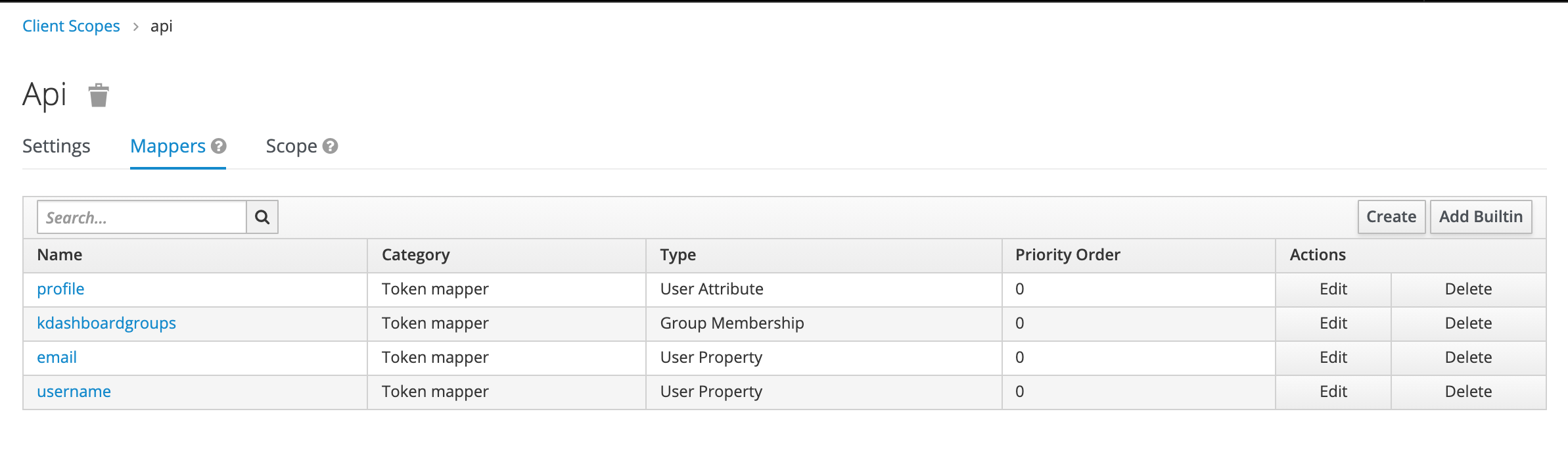Click inside the Search field
Image resolution: width=1568 pixels, height=468 pixels.
(141, 216)
